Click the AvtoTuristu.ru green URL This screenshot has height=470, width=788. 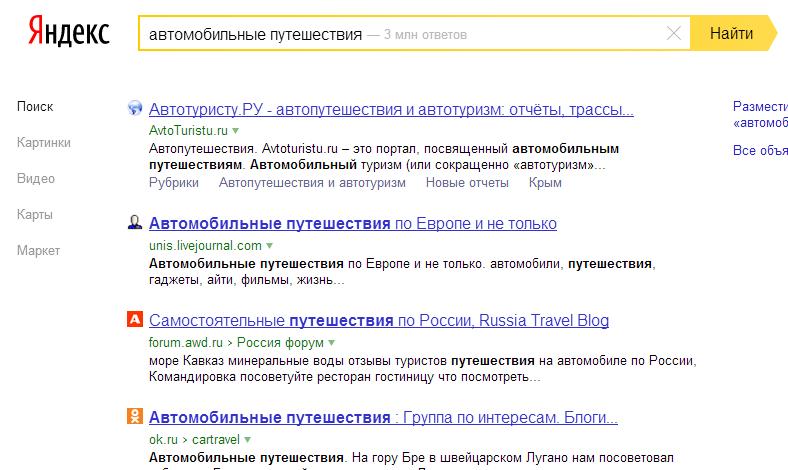[x=188, y=131]
